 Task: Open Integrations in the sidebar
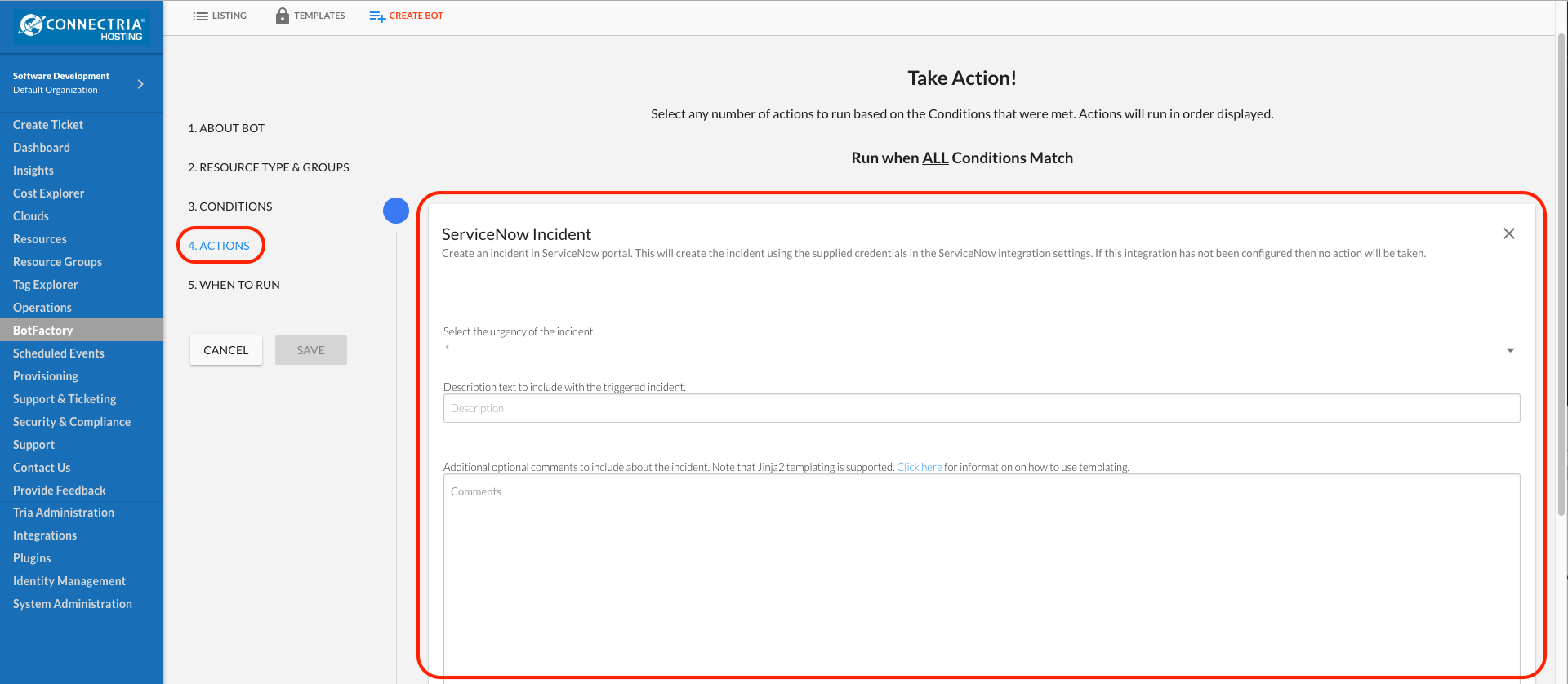point(45,535)
